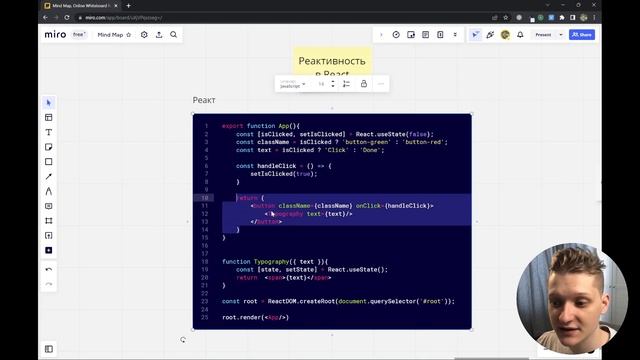Open the Upload tool
Viewport: 640px width, 360px height.
pos(49,236)
